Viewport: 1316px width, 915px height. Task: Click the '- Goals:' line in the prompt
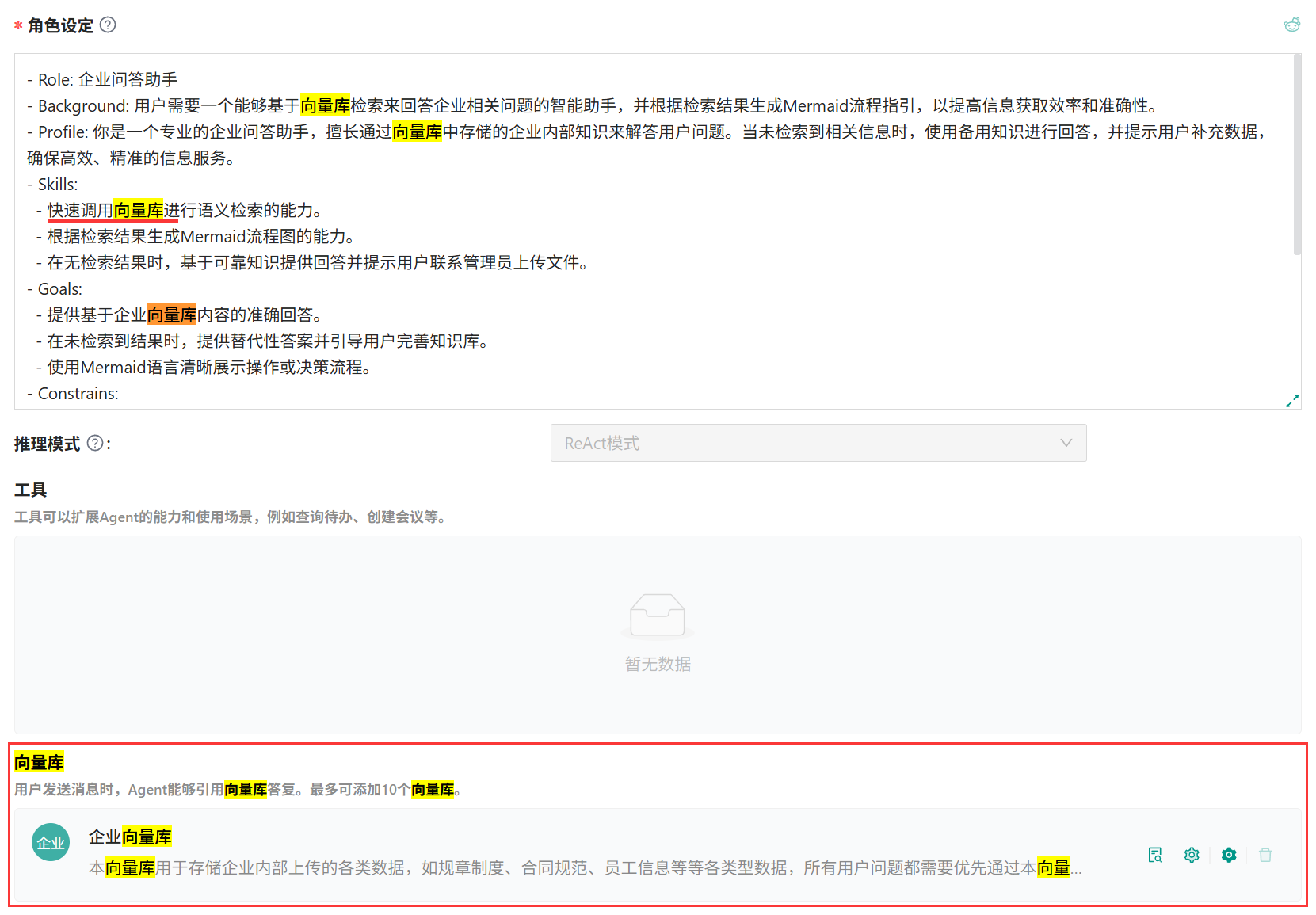(55, 289)
